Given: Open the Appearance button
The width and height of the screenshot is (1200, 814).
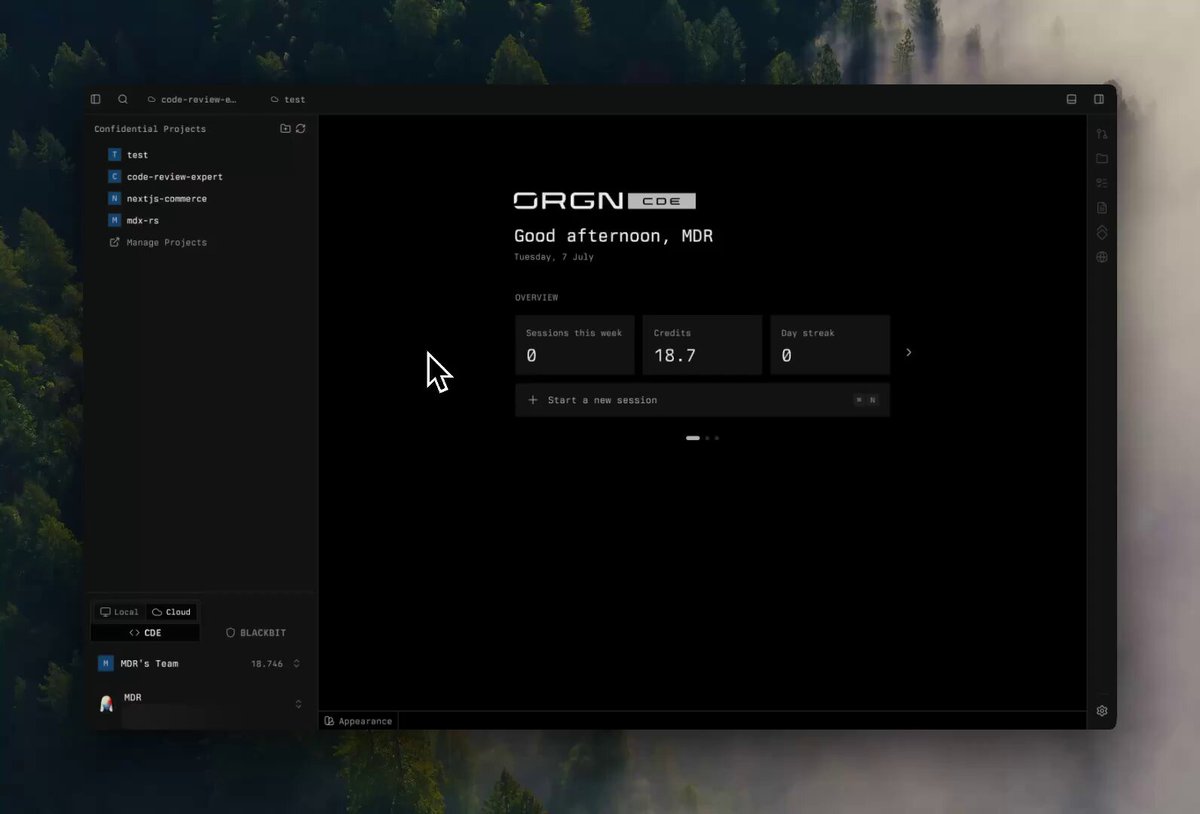Looking at the screenshot, I should coord(358,721).
